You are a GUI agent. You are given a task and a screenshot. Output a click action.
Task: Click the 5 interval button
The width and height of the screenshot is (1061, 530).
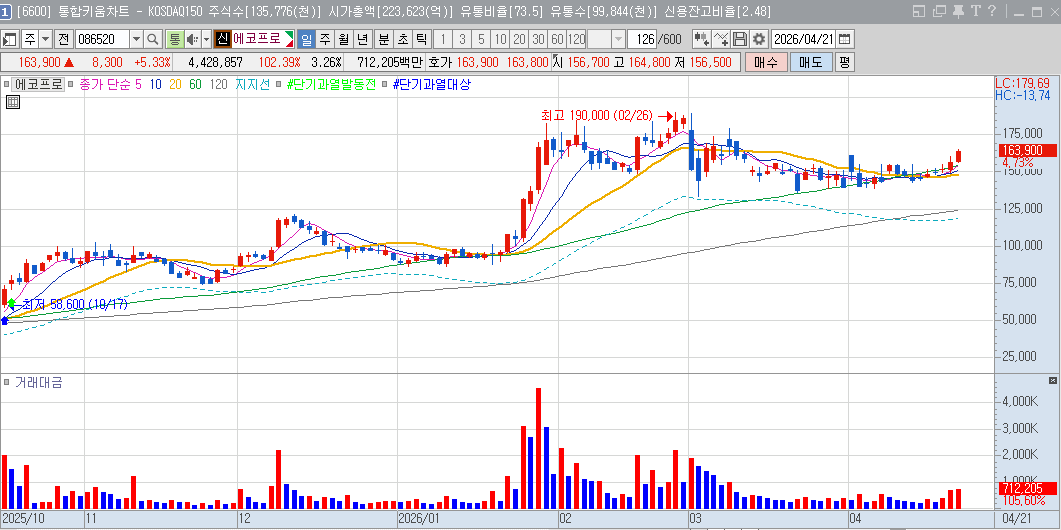pyautogui.click(x=481, y=39)
